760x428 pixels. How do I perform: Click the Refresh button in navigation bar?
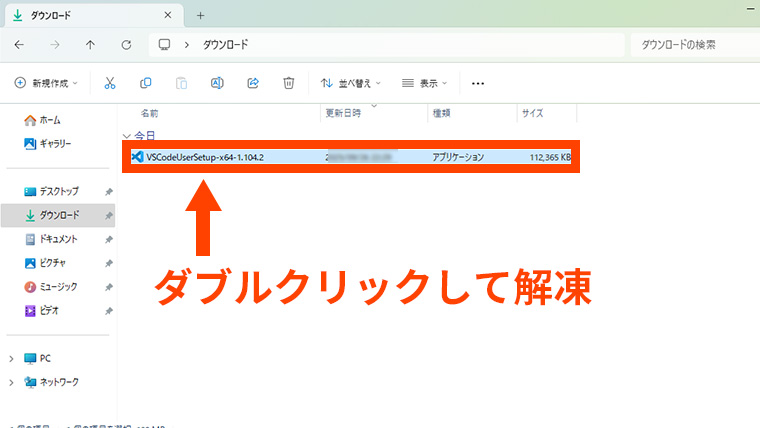(126, 45)
